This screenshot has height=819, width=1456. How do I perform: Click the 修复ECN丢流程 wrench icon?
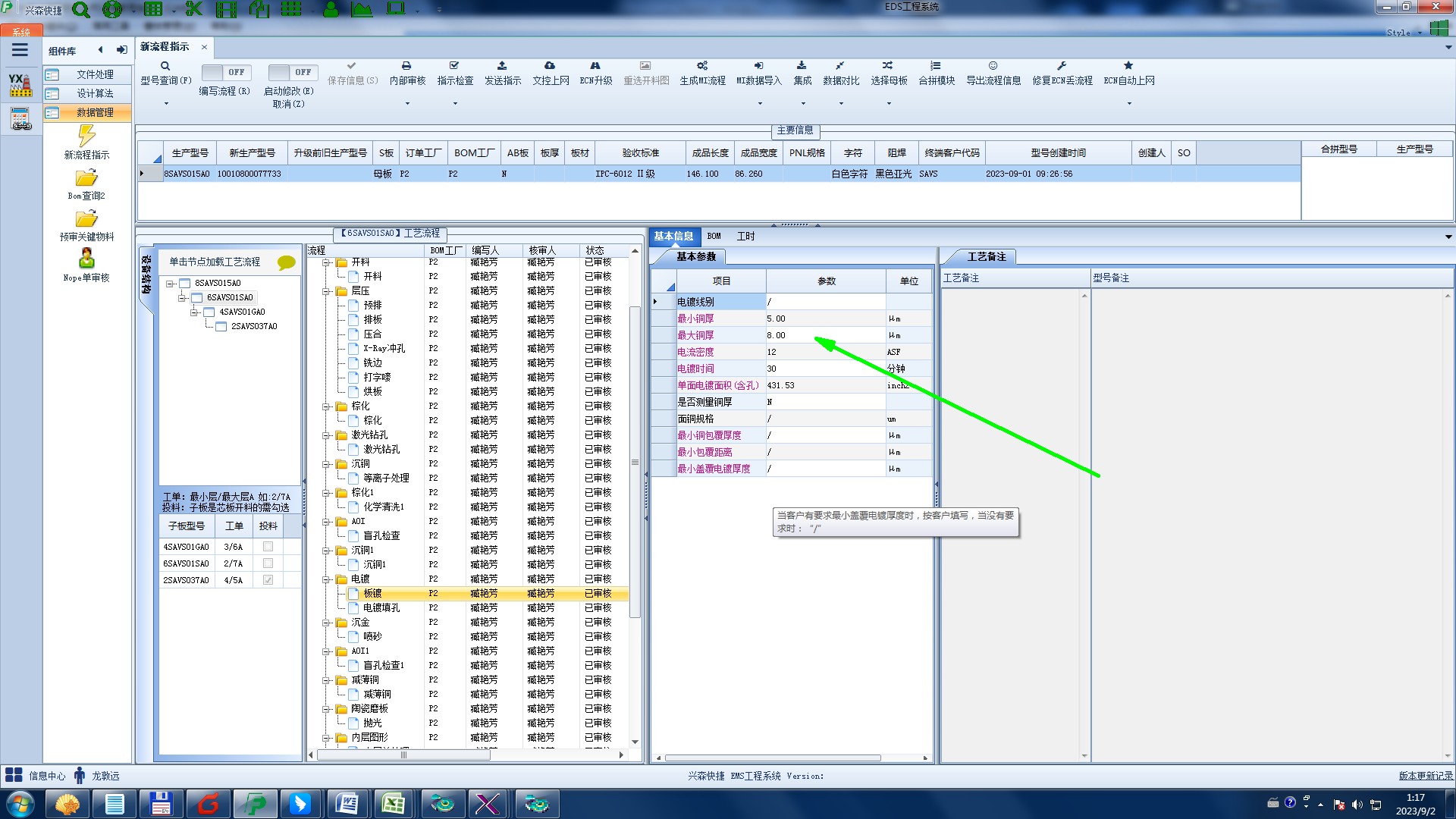(x=1062, y=67)
